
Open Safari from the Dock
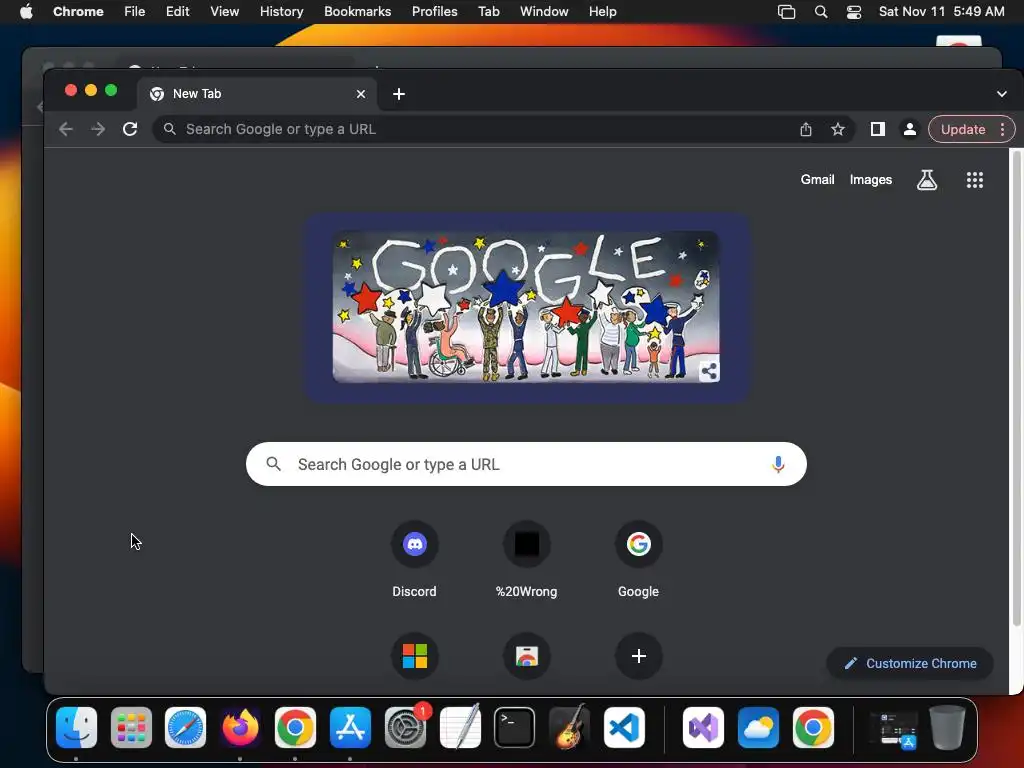tap(185, 727)
